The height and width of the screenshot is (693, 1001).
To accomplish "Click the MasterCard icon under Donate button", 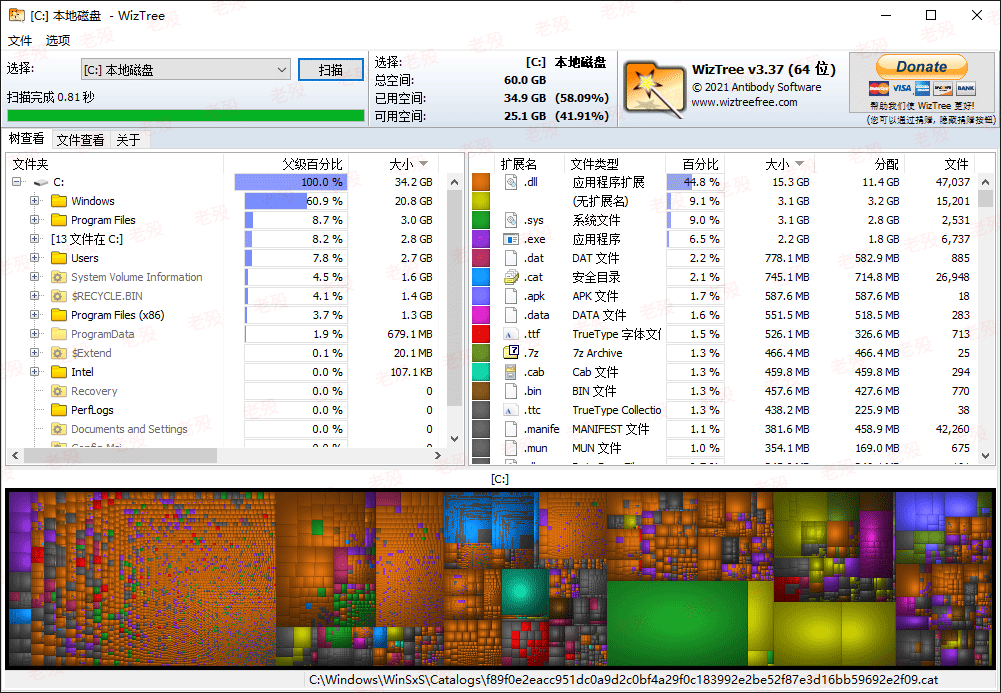I will point(879,89).
